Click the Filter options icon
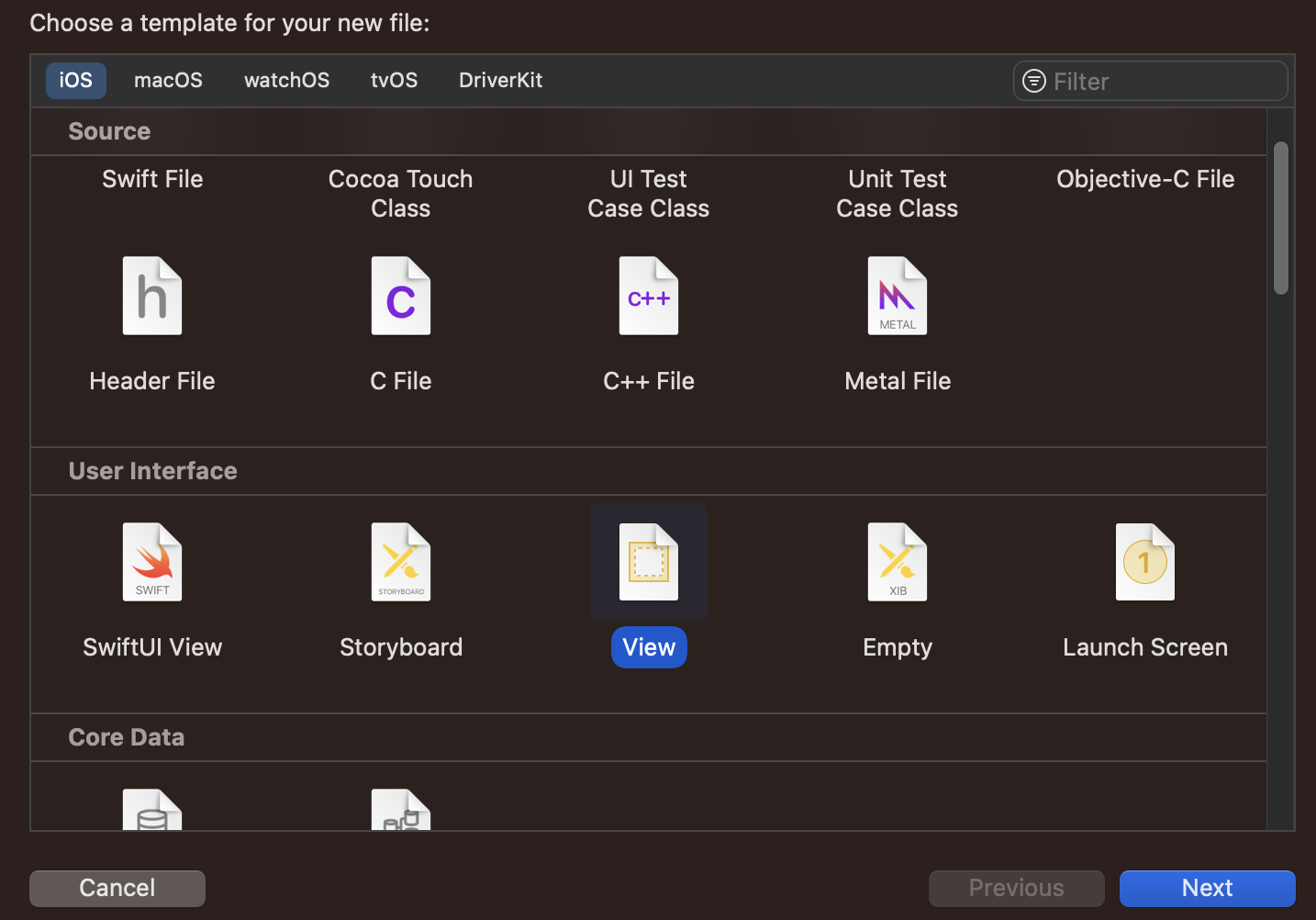Image resolution: width=1316 pixels, height=920 pixels. point(1034,81)
